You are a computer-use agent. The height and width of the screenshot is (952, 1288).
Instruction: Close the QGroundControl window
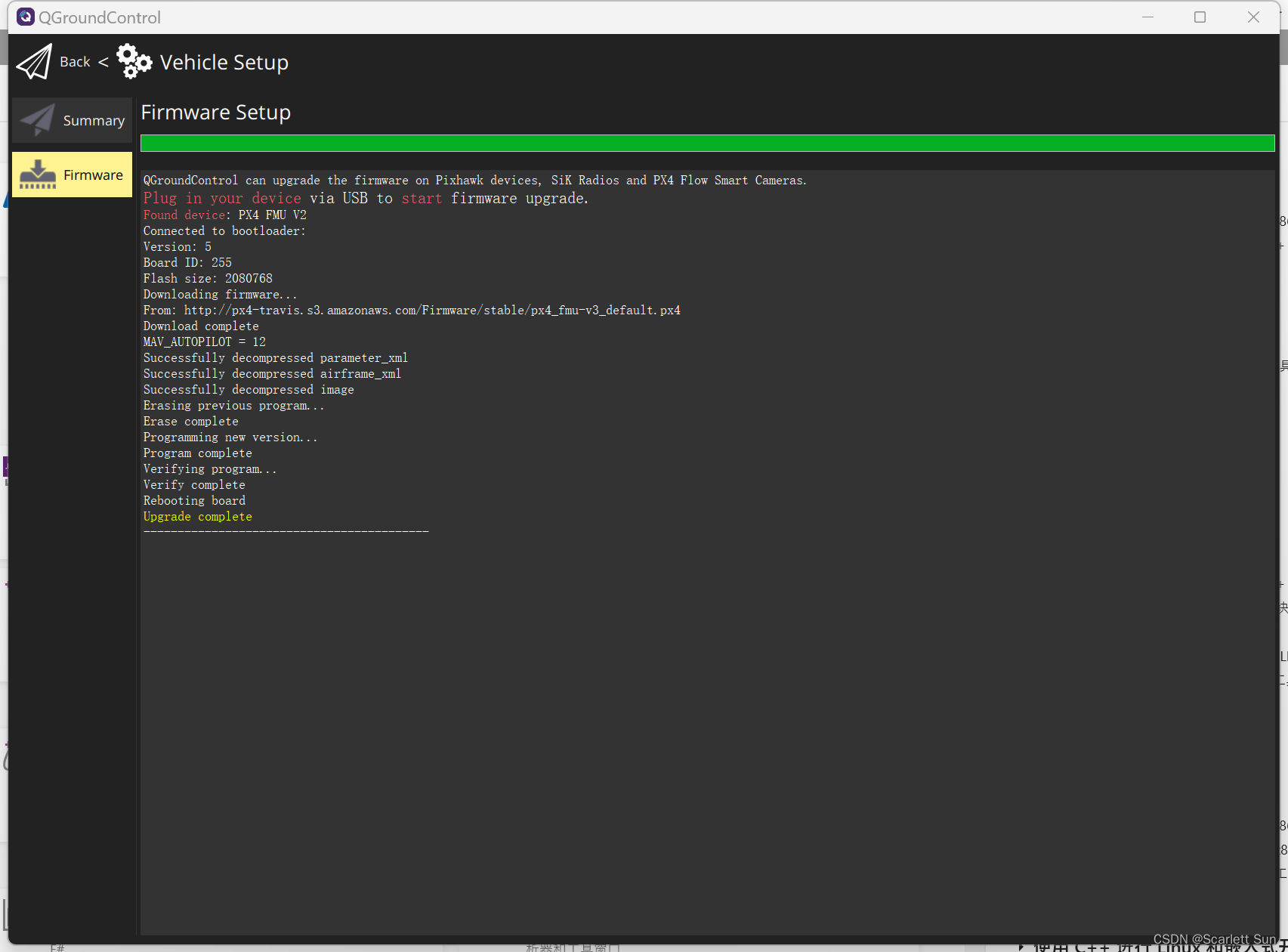coord(1253,17)
